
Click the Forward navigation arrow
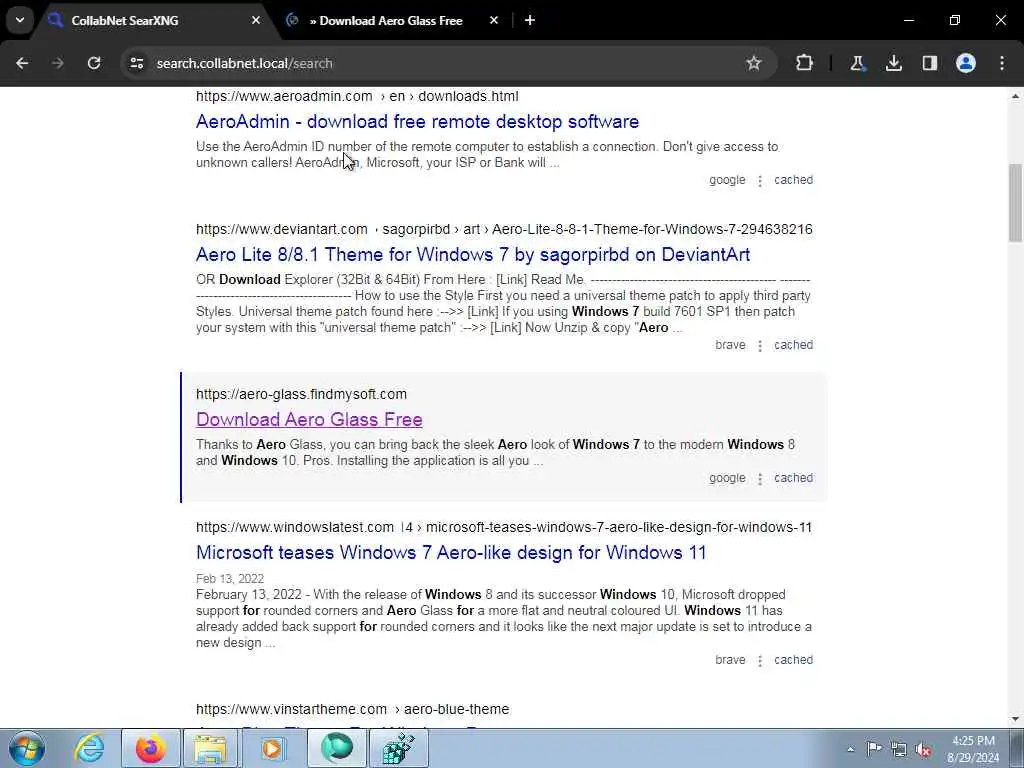58,63
